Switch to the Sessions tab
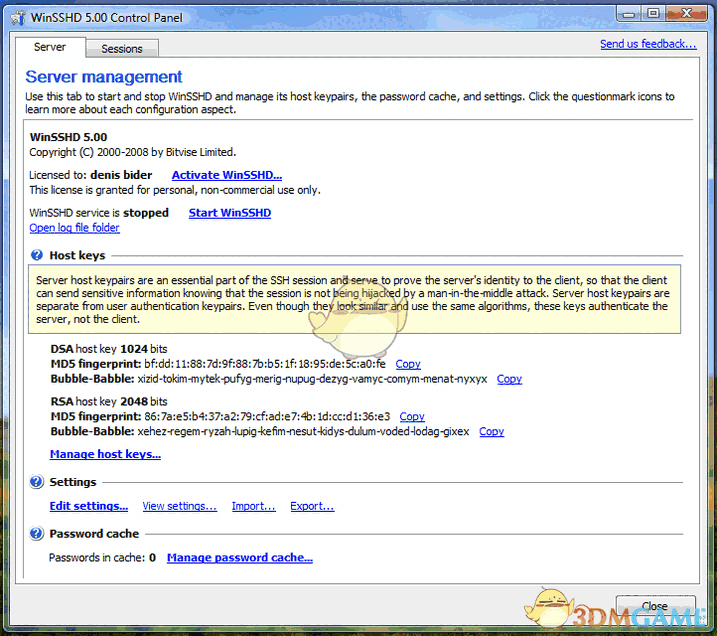The height and width of the screenshot is (636, 717). [122, 48]
